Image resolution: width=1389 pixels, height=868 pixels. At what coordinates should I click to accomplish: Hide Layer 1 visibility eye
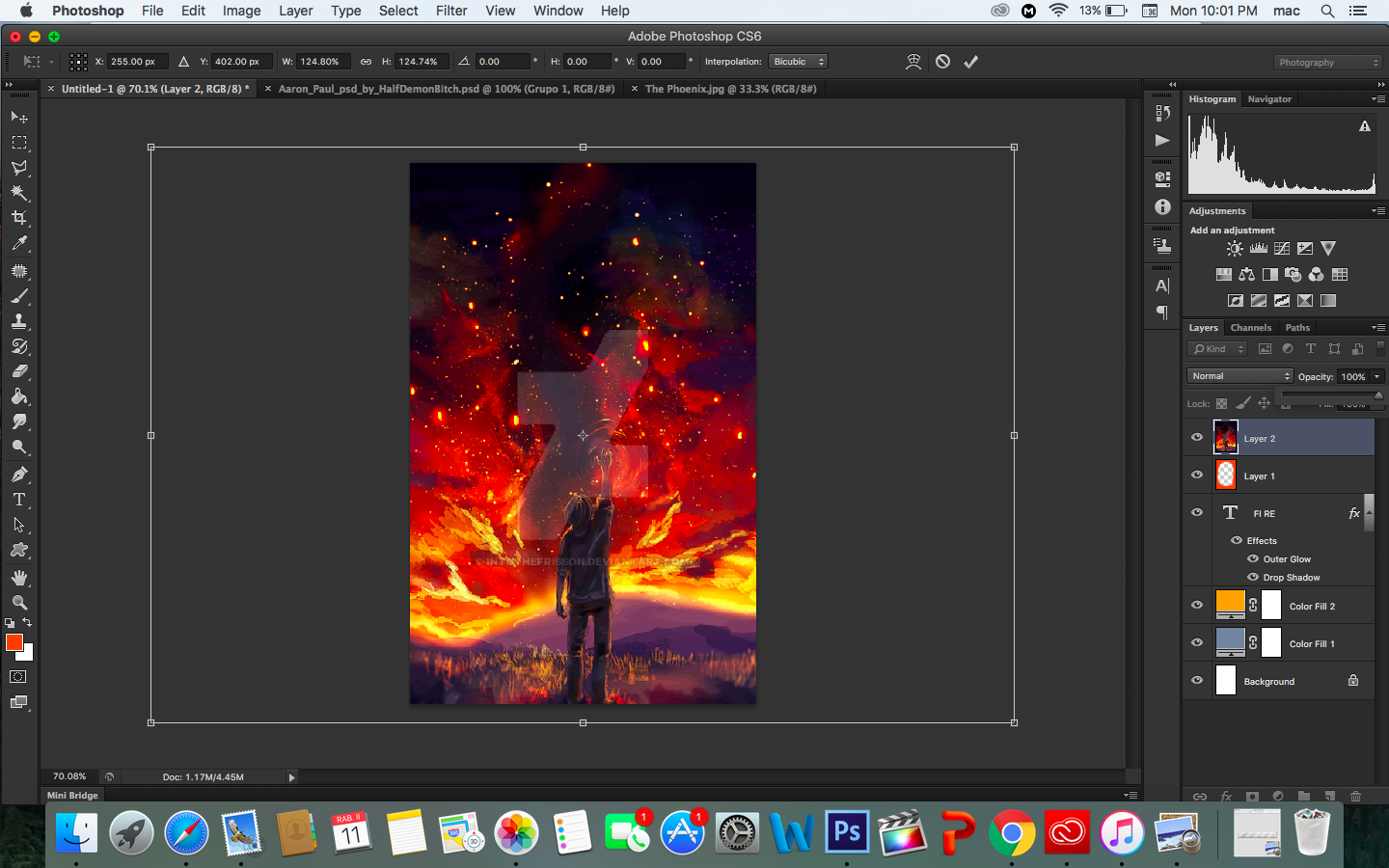point(1197,475)
